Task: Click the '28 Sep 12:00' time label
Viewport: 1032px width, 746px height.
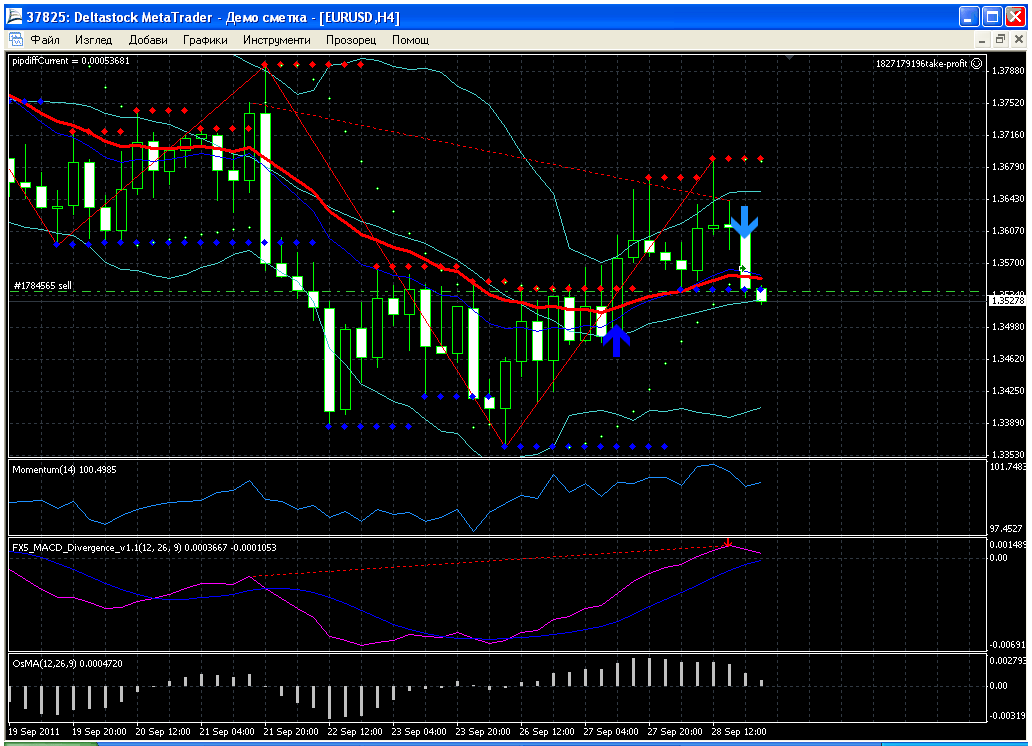Action: 738,732
